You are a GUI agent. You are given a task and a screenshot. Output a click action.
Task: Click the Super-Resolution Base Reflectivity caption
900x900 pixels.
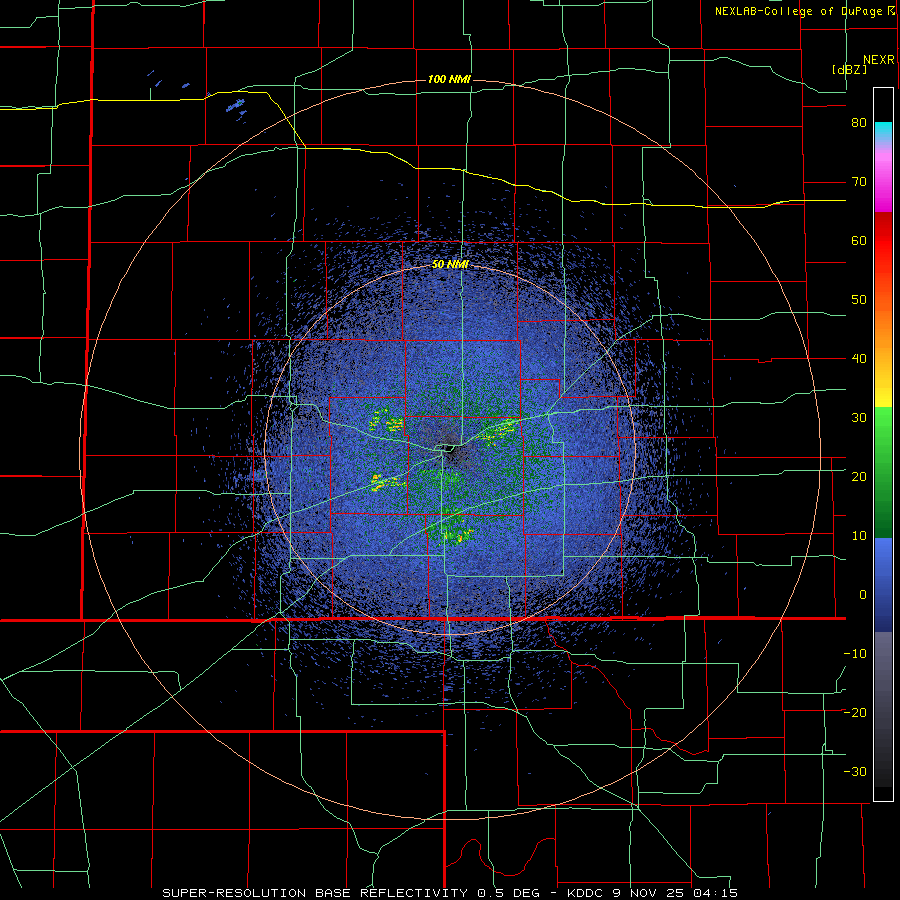[450, 893]
